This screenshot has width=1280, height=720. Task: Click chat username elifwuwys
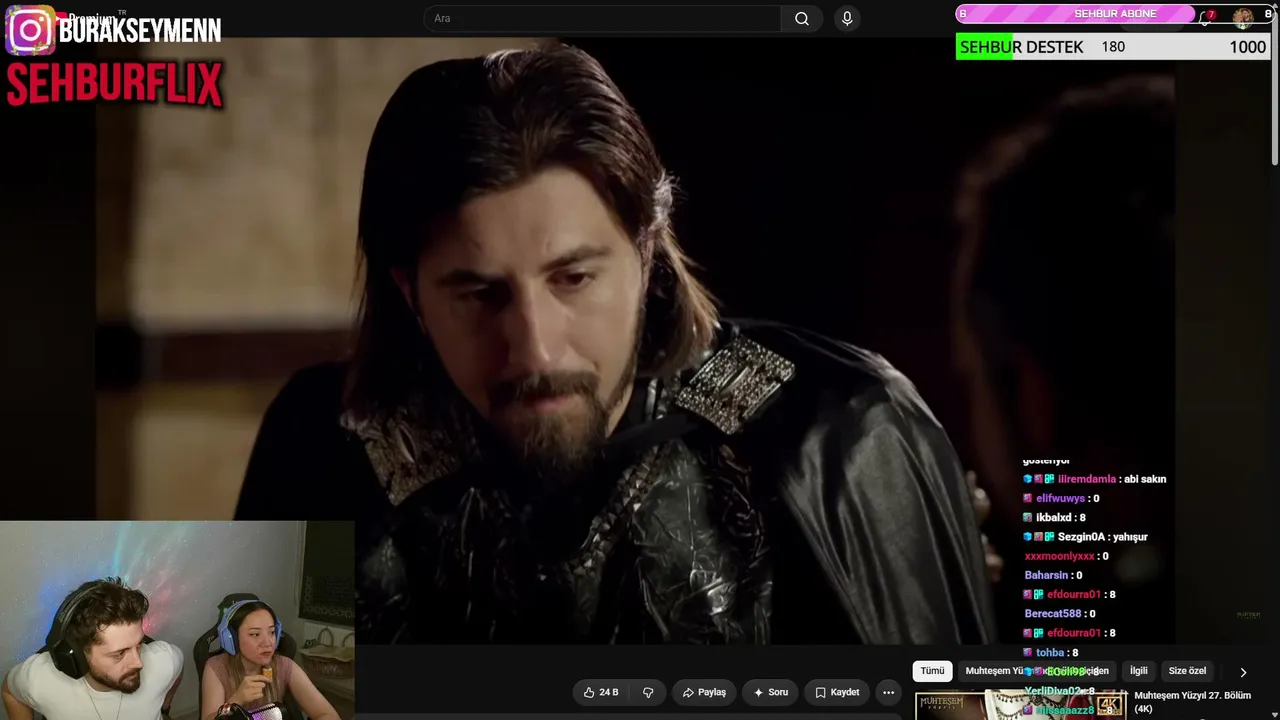tap(1060, 498)
